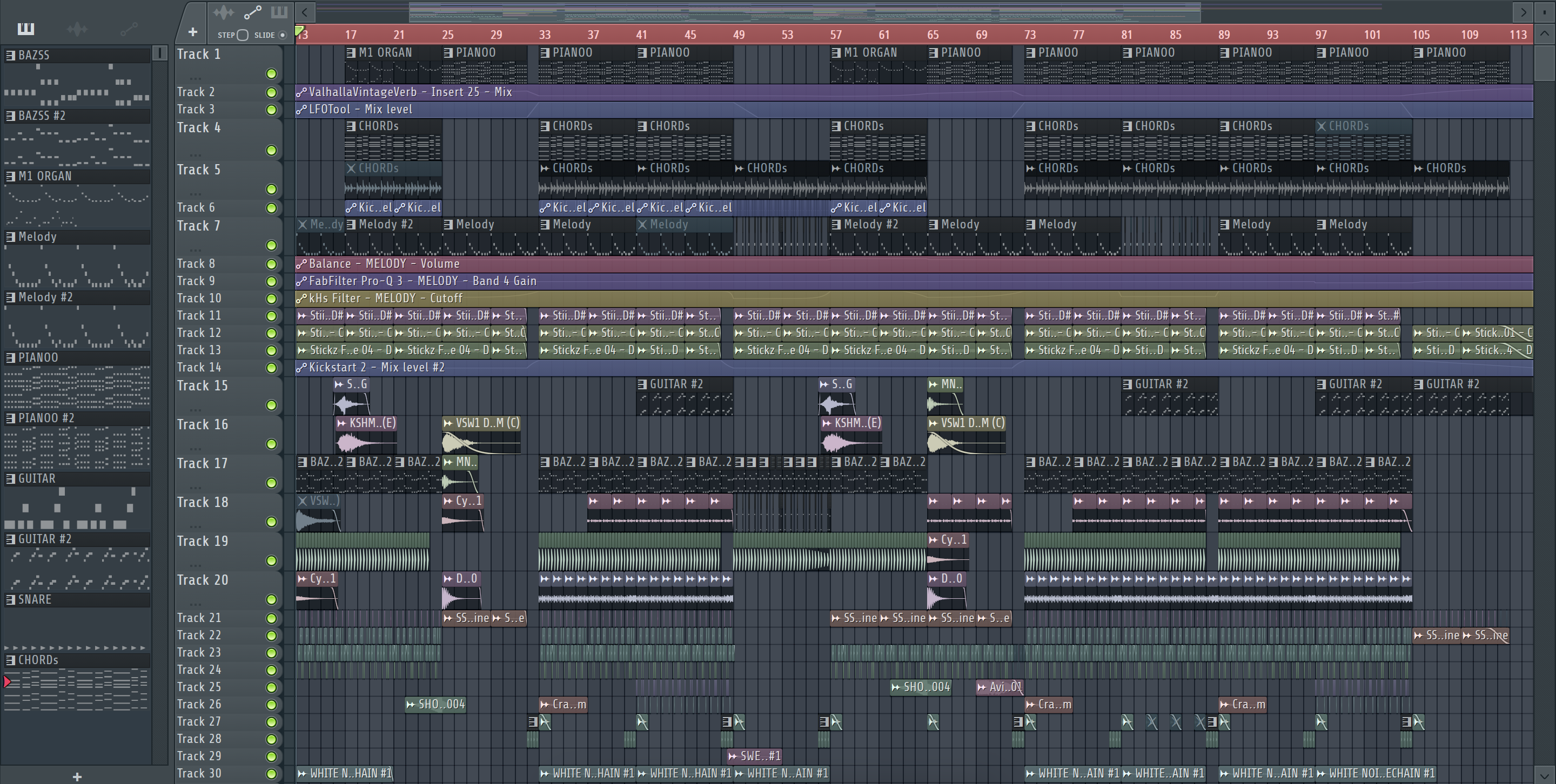Click the playlist vertical scroll down arrow
Screen dimensions: 1556x784
(x=1545, y=776)
